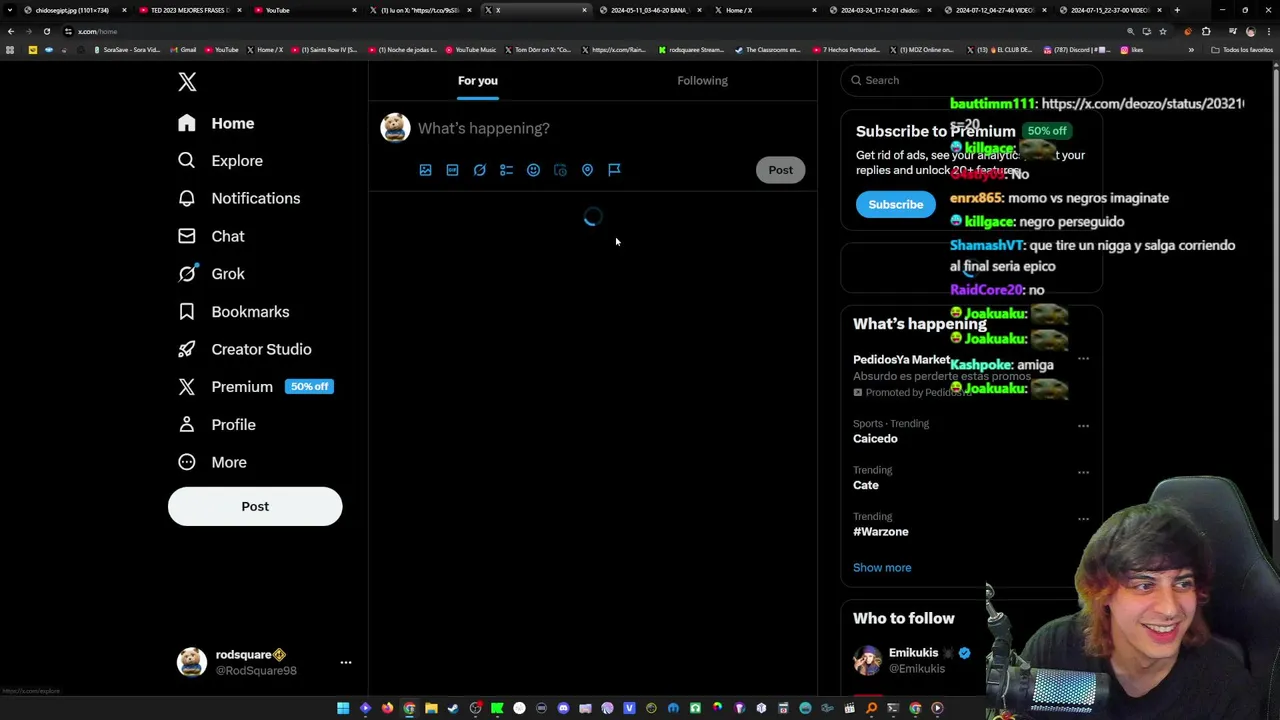1280x720 pixels.
Task: Open Steam from the taskbar
Action: 453,708
